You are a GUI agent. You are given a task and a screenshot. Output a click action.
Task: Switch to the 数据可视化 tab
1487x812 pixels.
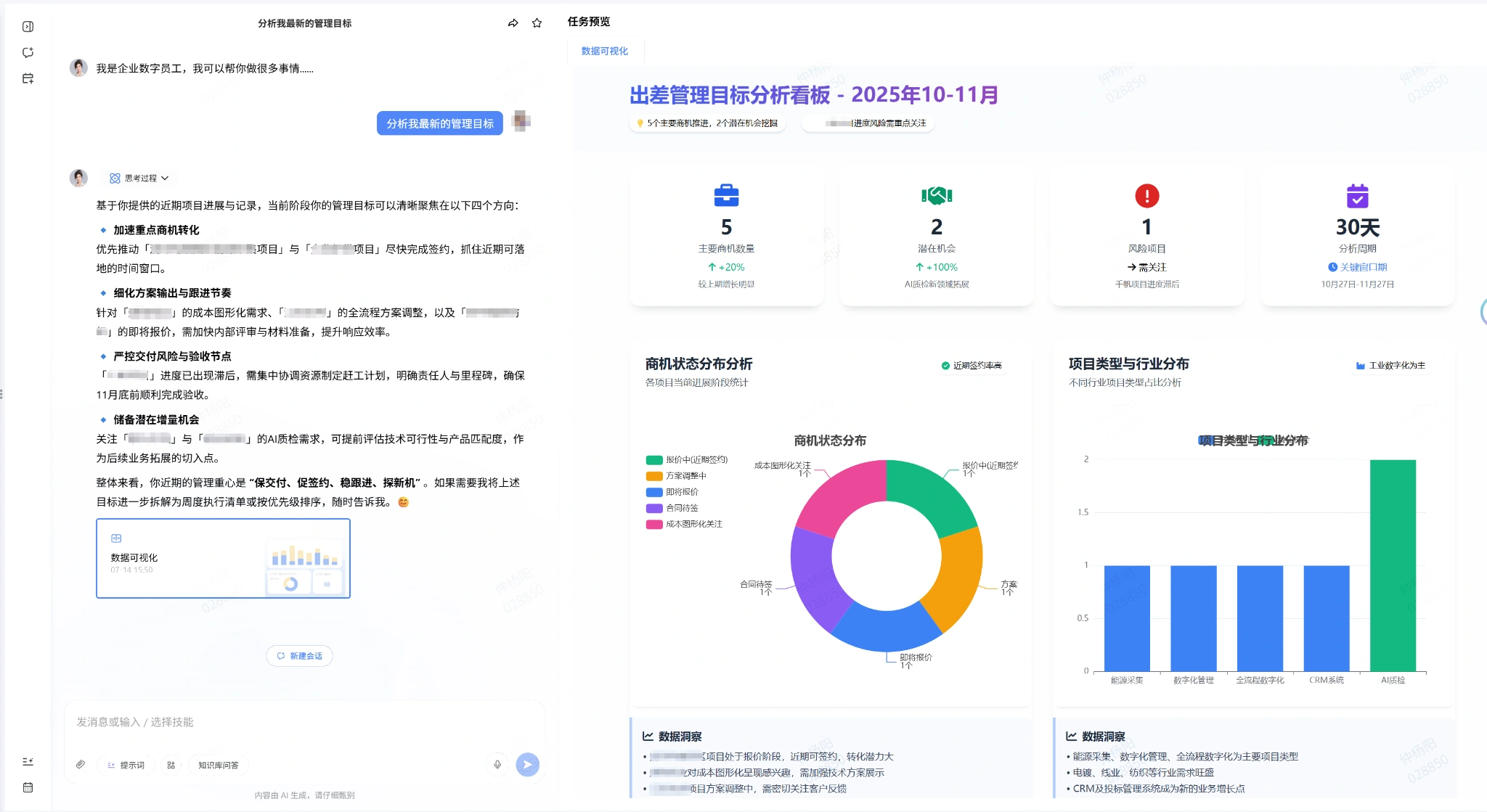pos(604,51)
